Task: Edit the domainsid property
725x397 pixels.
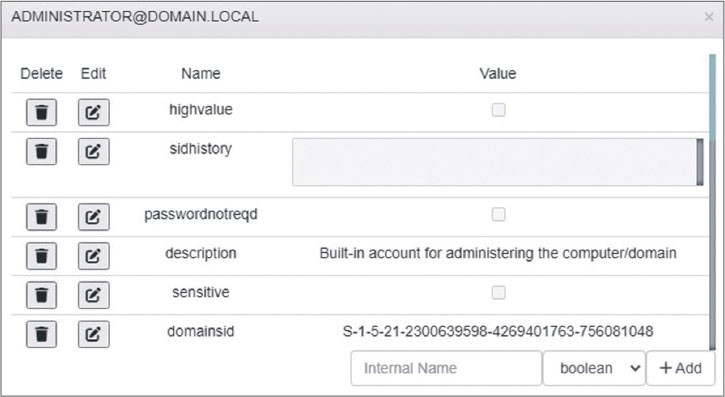Action: (x=93, y=334)
